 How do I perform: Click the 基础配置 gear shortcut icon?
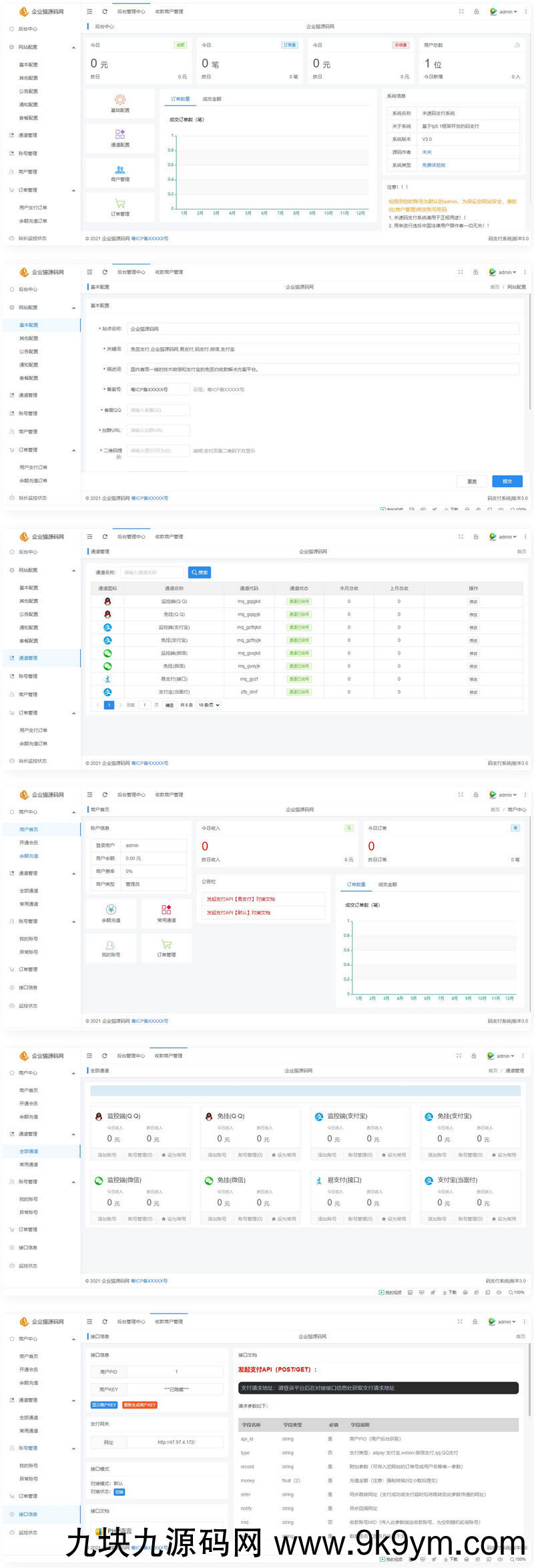(x=120, y=100)
